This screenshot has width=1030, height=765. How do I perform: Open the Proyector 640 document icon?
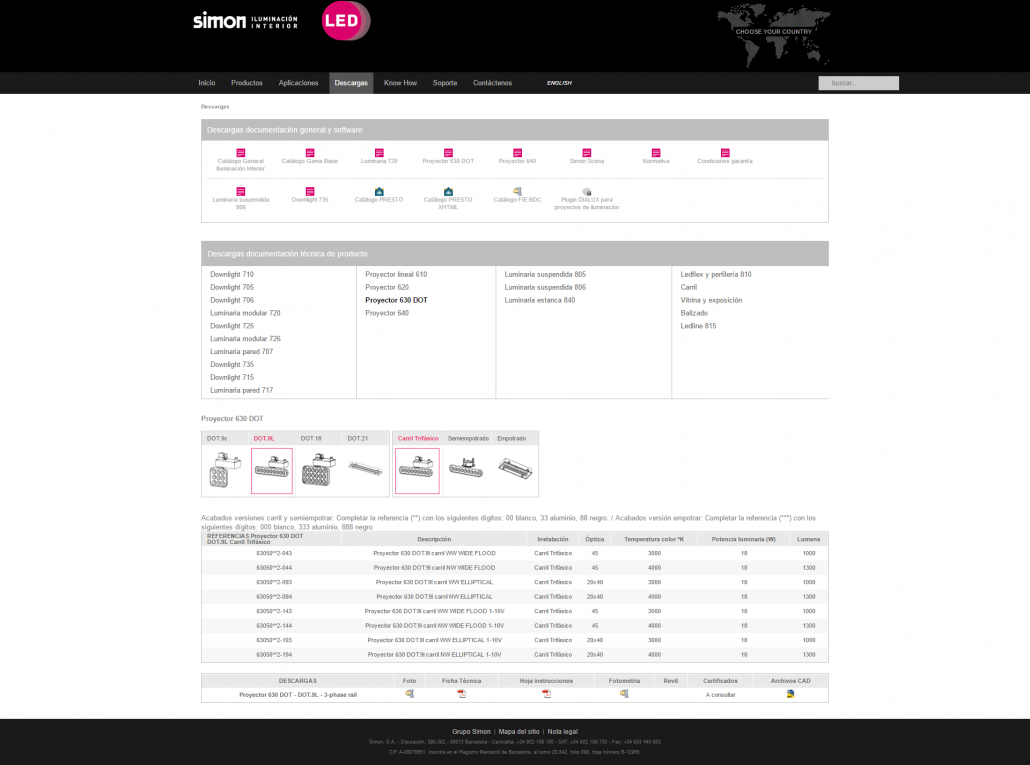518,153
